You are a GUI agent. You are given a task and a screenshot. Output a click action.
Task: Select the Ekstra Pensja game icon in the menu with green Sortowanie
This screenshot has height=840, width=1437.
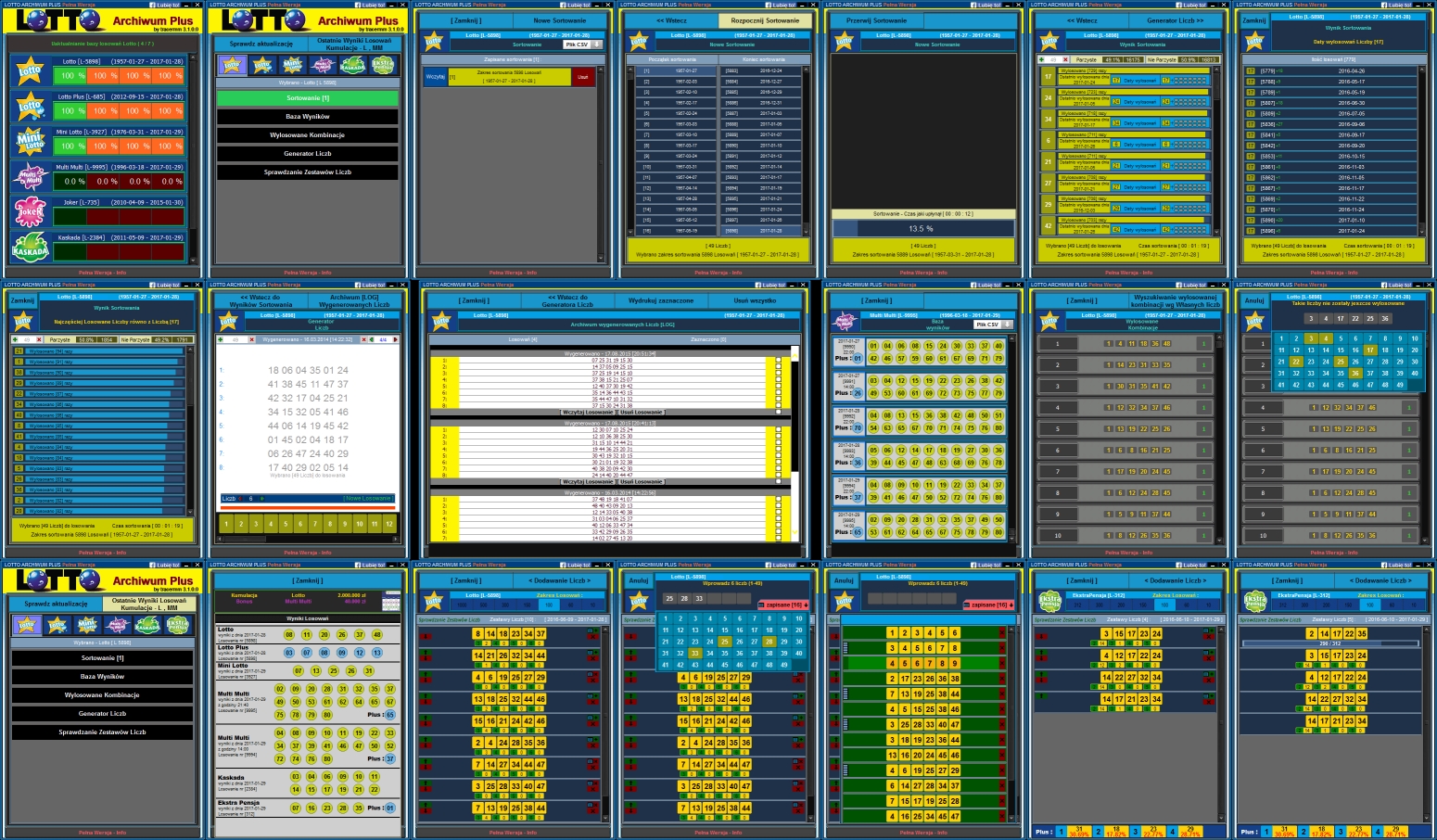(x=382, y=65)
